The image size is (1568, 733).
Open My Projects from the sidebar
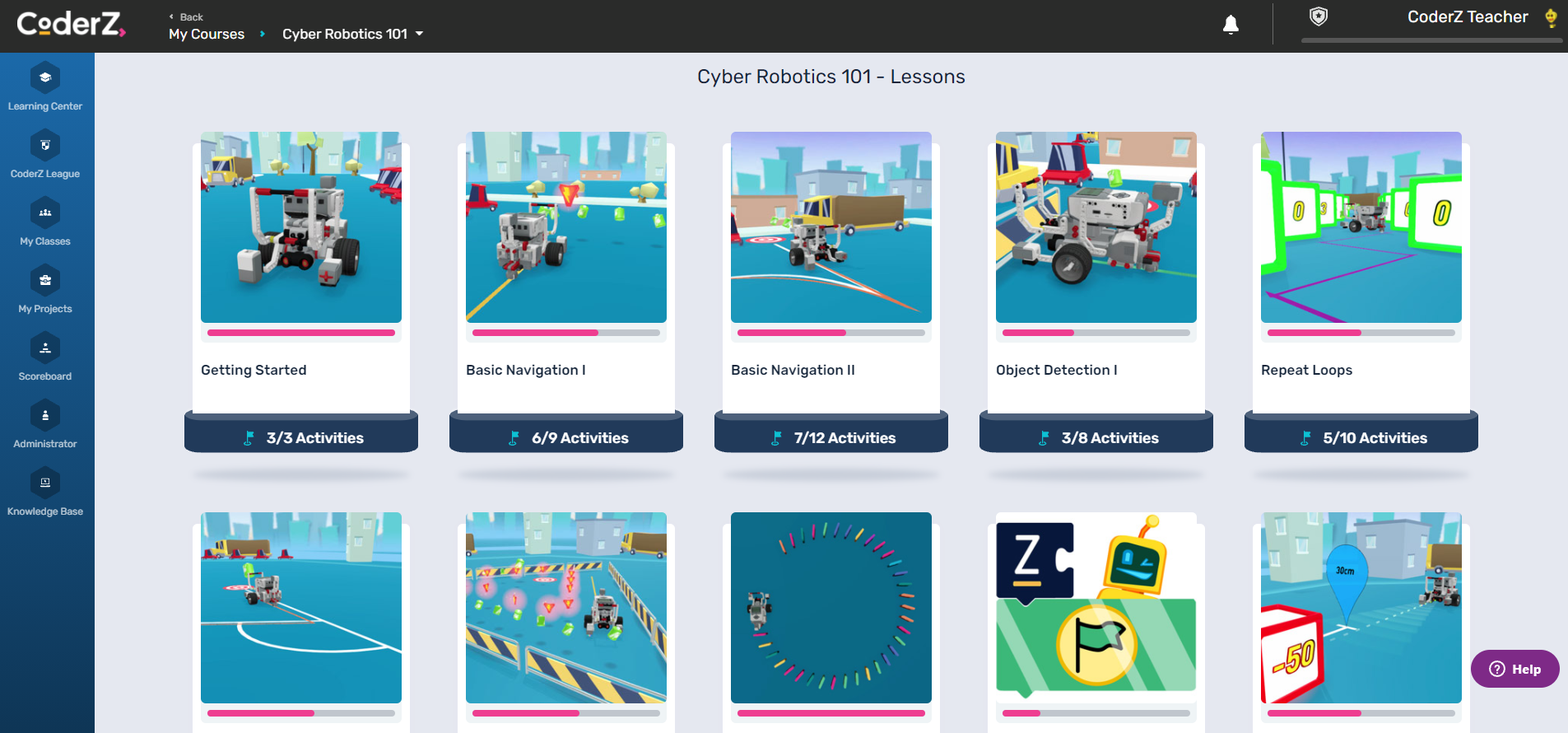point(45,280)
